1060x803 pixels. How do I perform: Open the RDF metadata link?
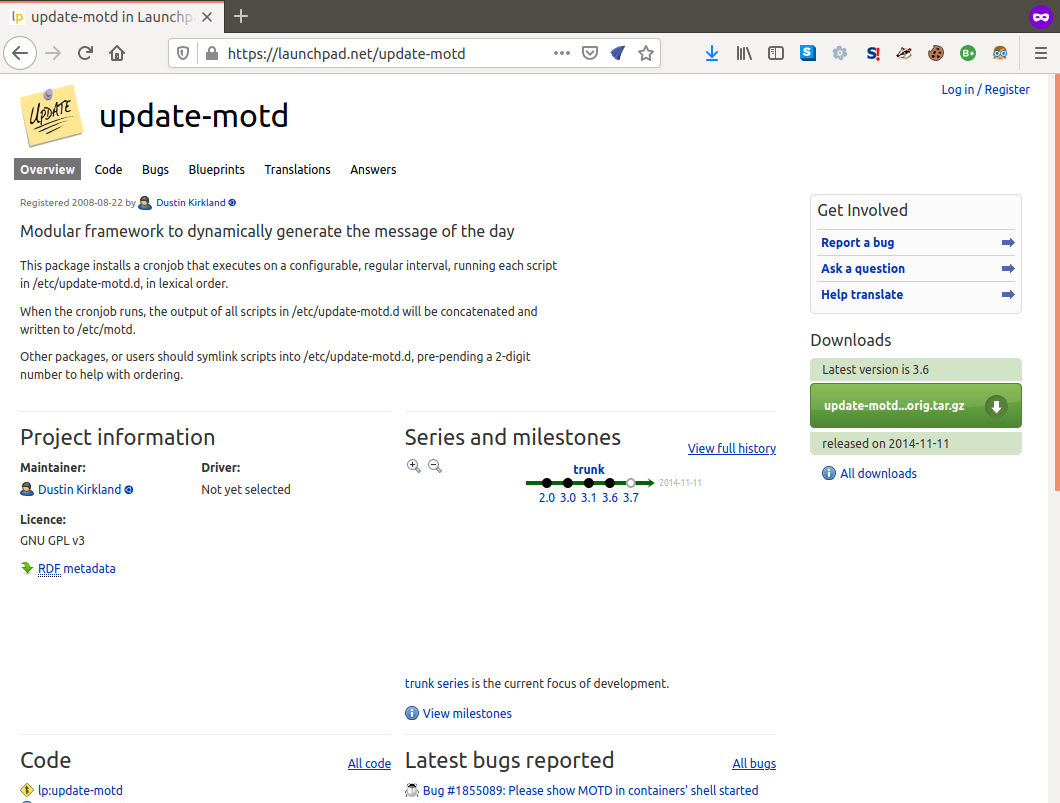click(76, 568)
